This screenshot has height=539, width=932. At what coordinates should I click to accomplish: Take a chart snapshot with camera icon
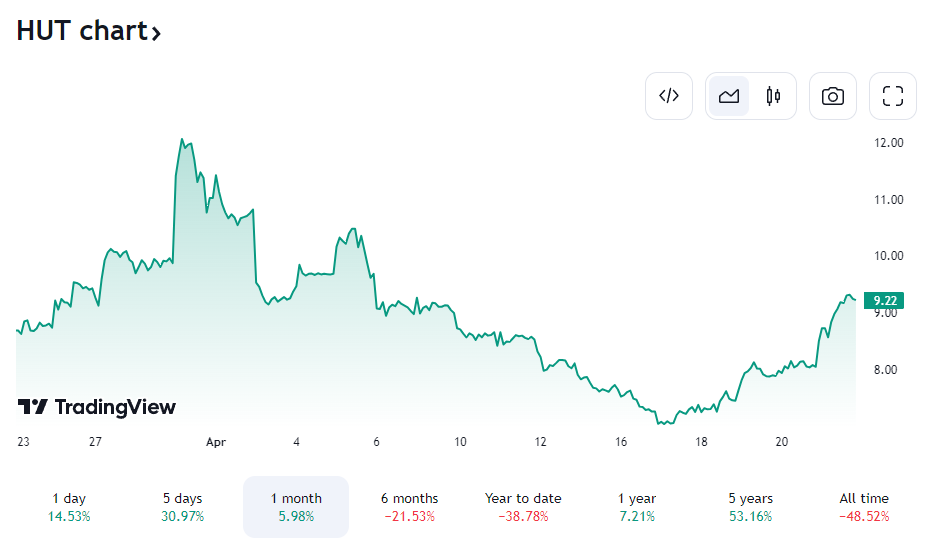point(832,96)
